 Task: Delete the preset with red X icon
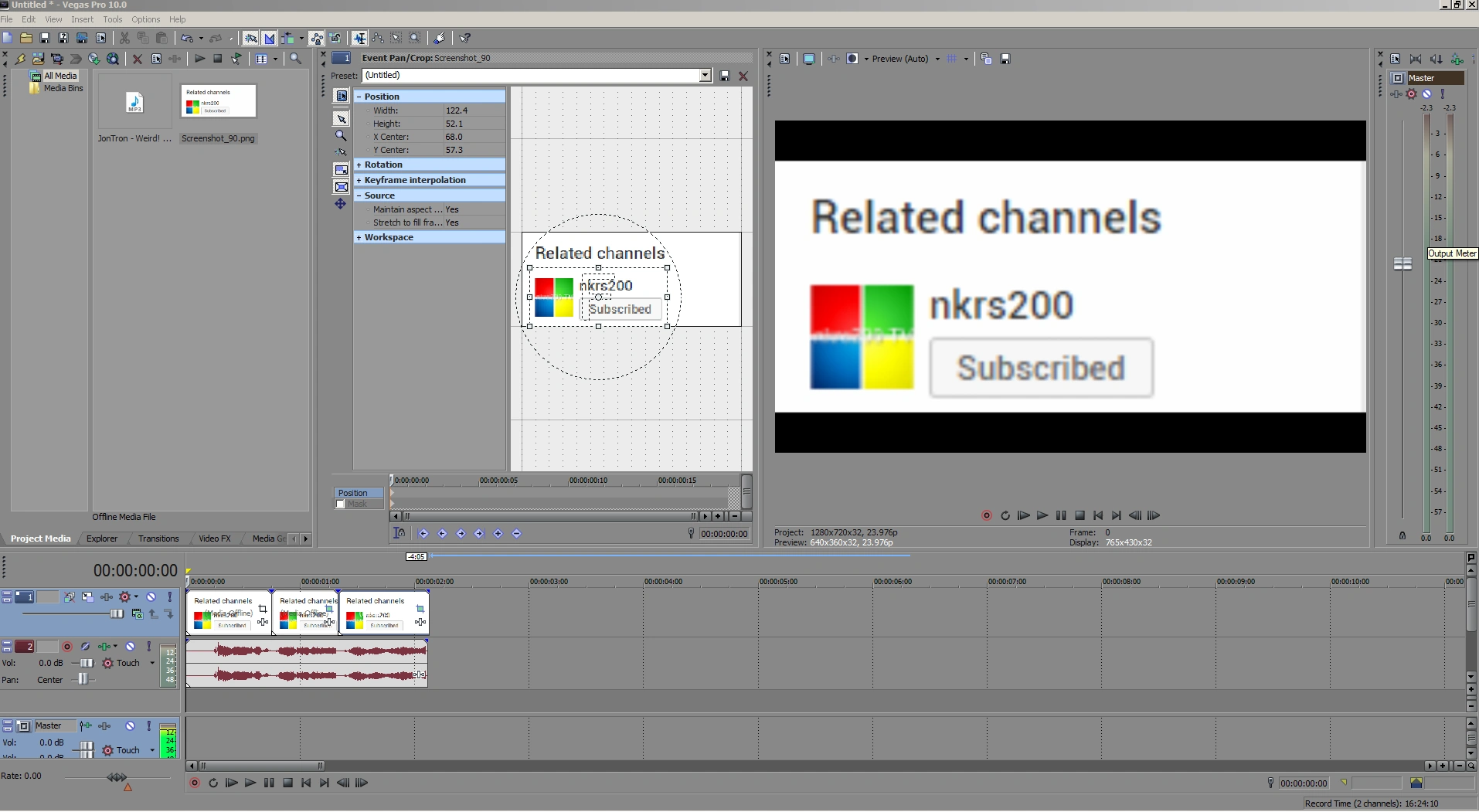[743, 76]
